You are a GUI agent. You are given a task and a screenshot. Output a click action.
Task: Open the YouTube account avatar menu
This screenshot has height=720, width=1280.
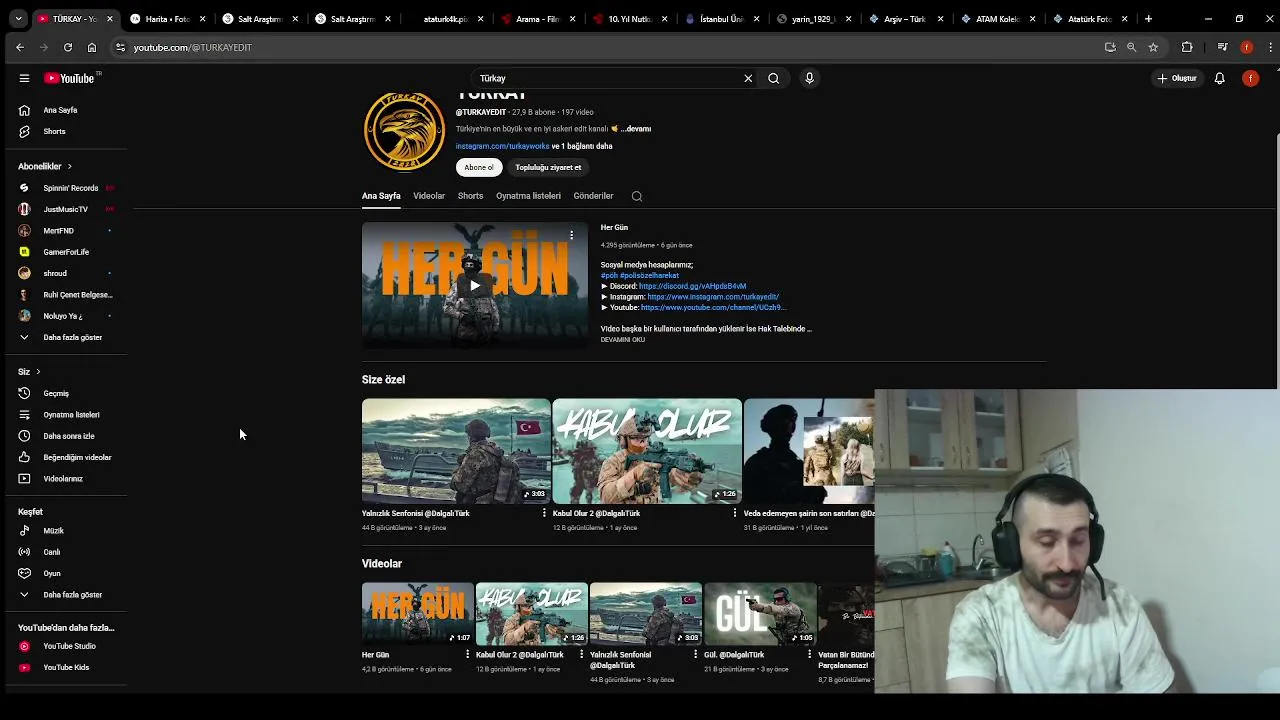[x=1251, y=78]
